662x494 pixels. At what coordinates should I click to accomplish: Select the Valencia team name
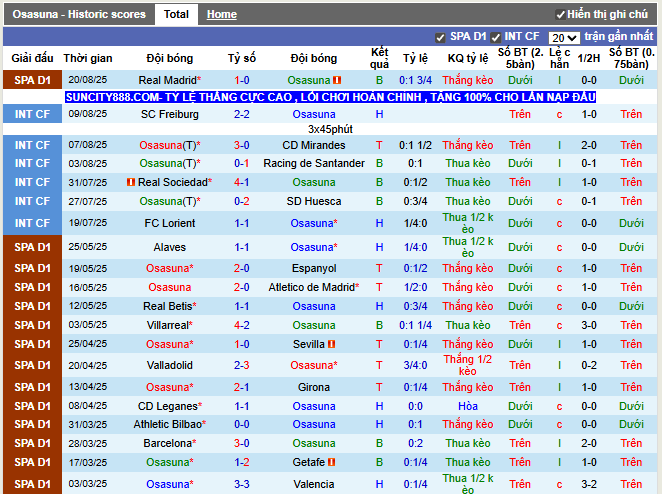(314, 484)
